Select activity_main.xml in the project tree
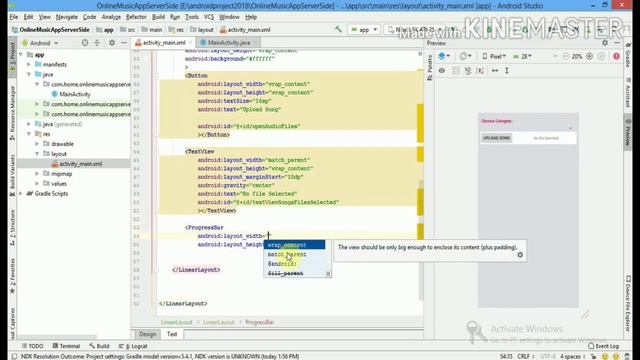This screenshot has height=360, width=640. coord(80,164)
